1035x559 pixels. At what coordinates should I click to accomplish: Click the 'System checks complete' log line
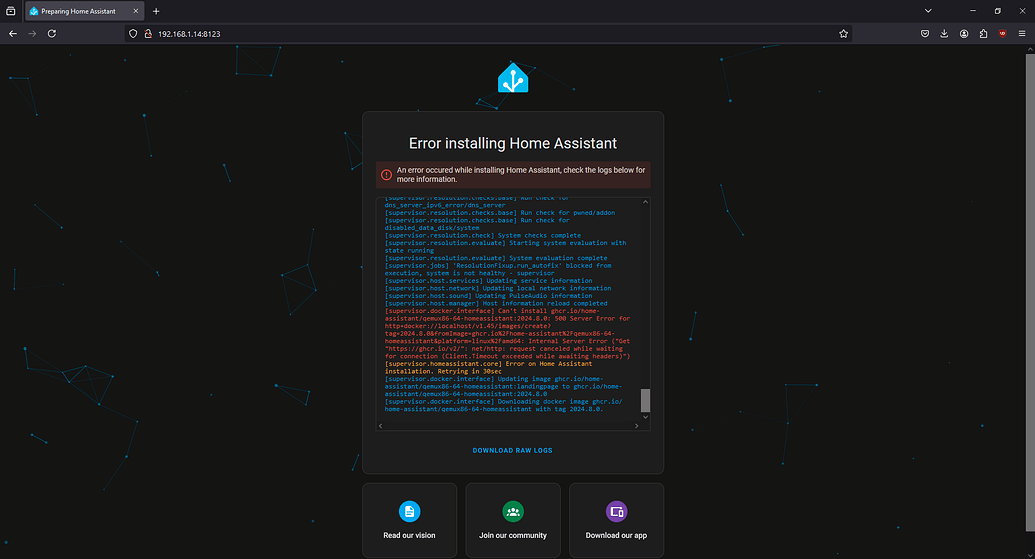483,235
